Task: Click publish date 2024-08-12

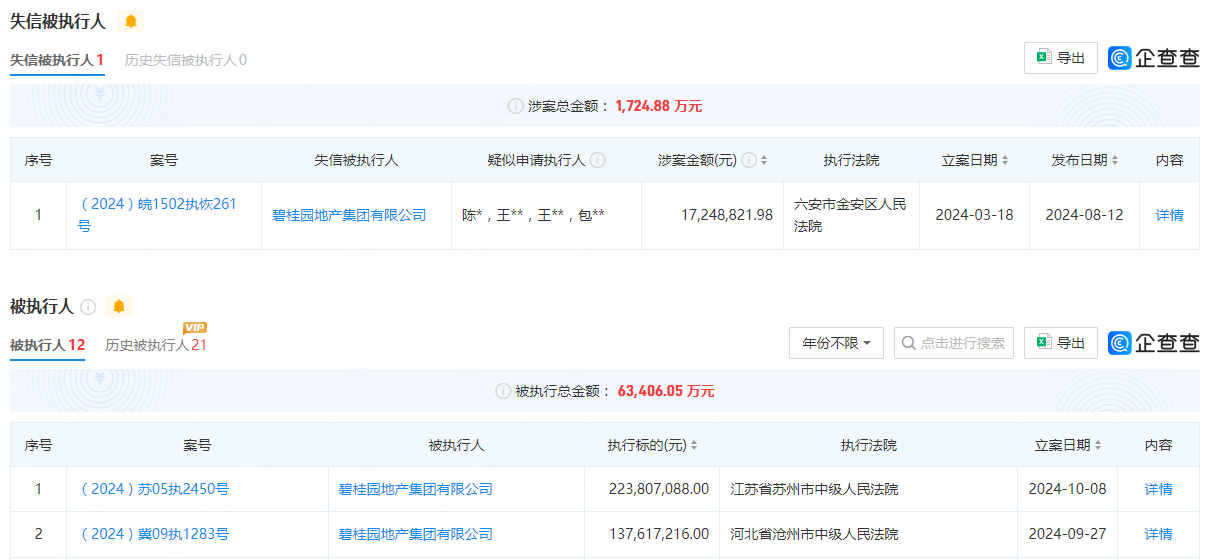Action: click(1084, 215)
